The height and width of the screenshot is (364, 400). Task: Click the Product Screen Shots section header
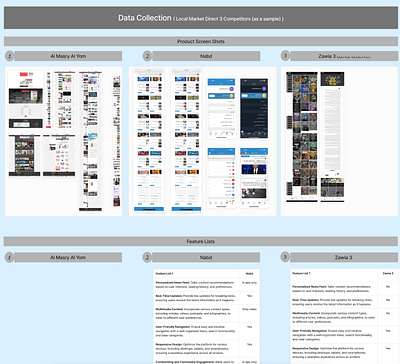201,41
